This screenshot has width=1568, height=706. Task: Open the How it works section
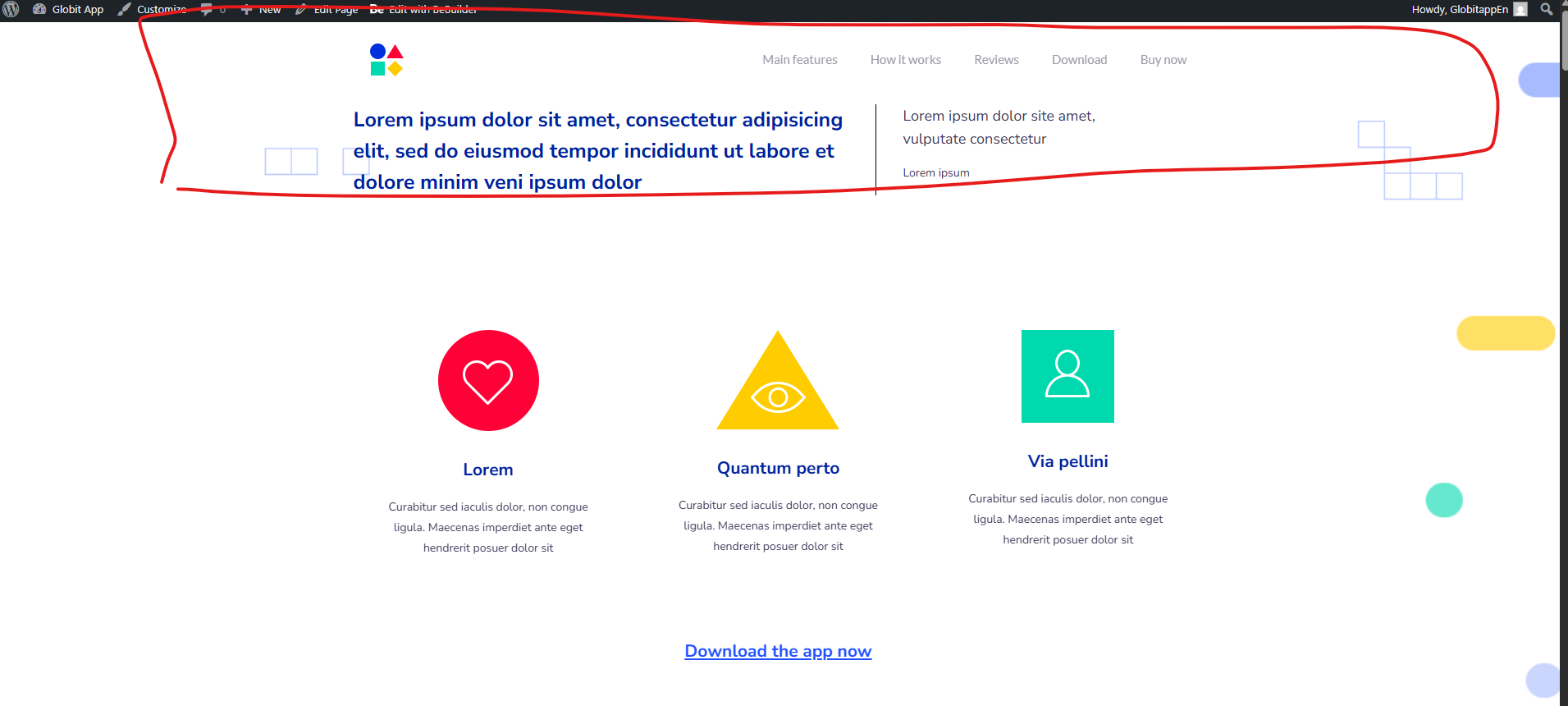(x=905, y=60)
